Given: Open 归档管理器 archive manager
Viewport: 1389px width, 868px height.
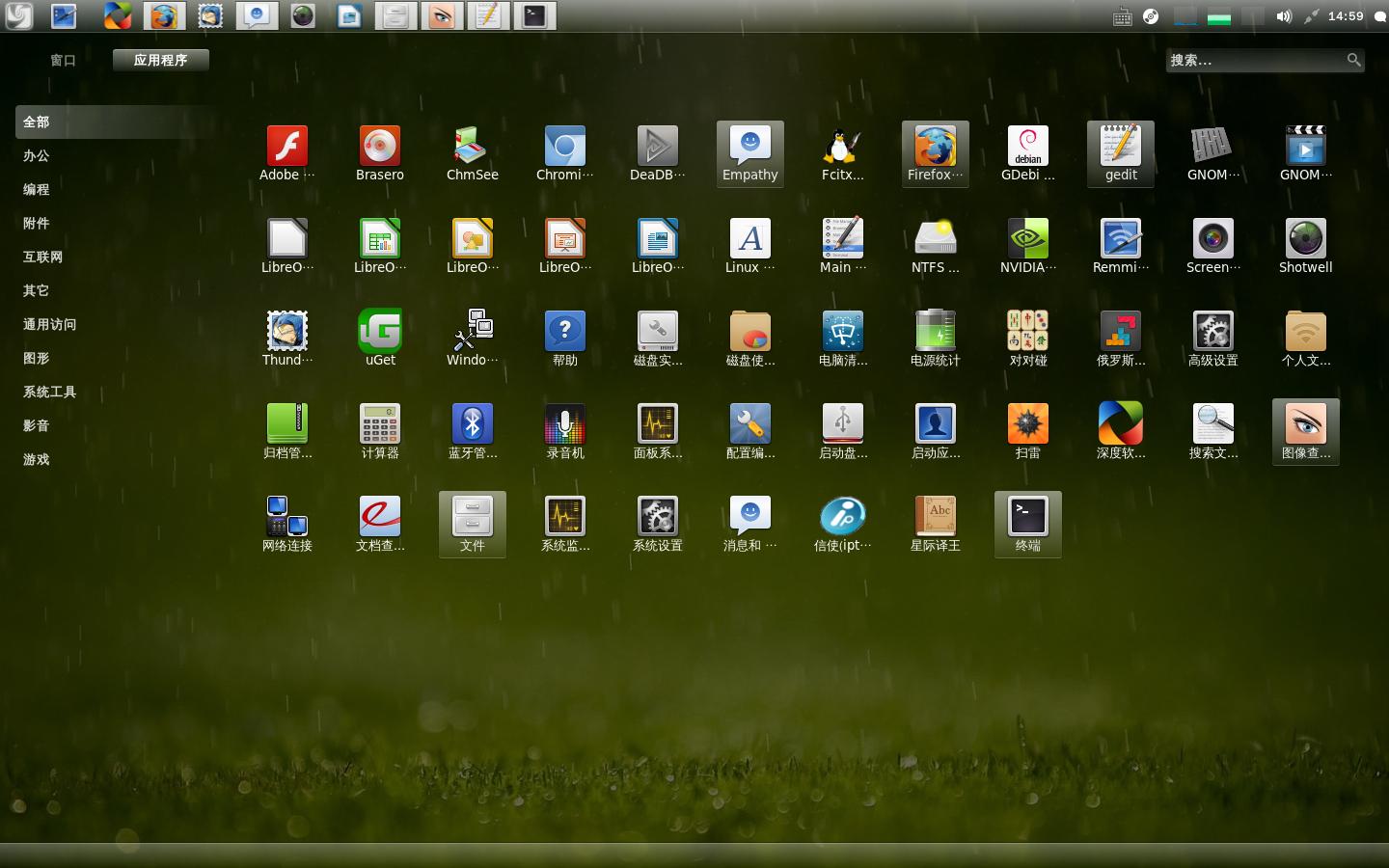Looking at the screenshot, I should tap(287, 431).
